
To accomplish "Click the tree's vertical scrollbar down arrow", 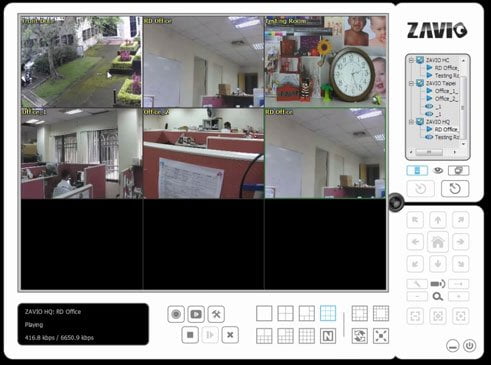I will 463,144.
